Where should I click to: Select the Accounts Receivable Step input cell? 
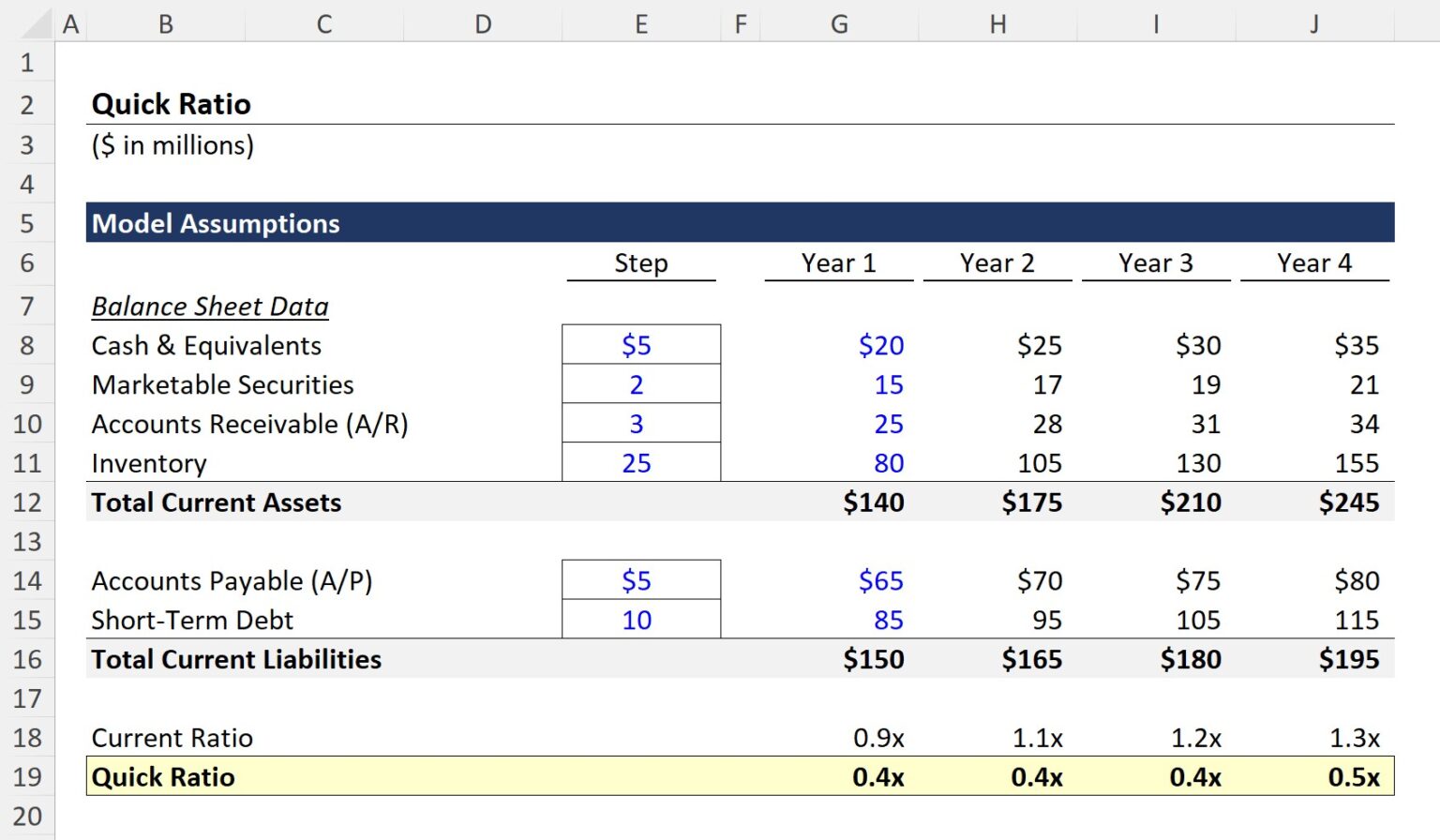pyautogui.click(x=640, y=424)
